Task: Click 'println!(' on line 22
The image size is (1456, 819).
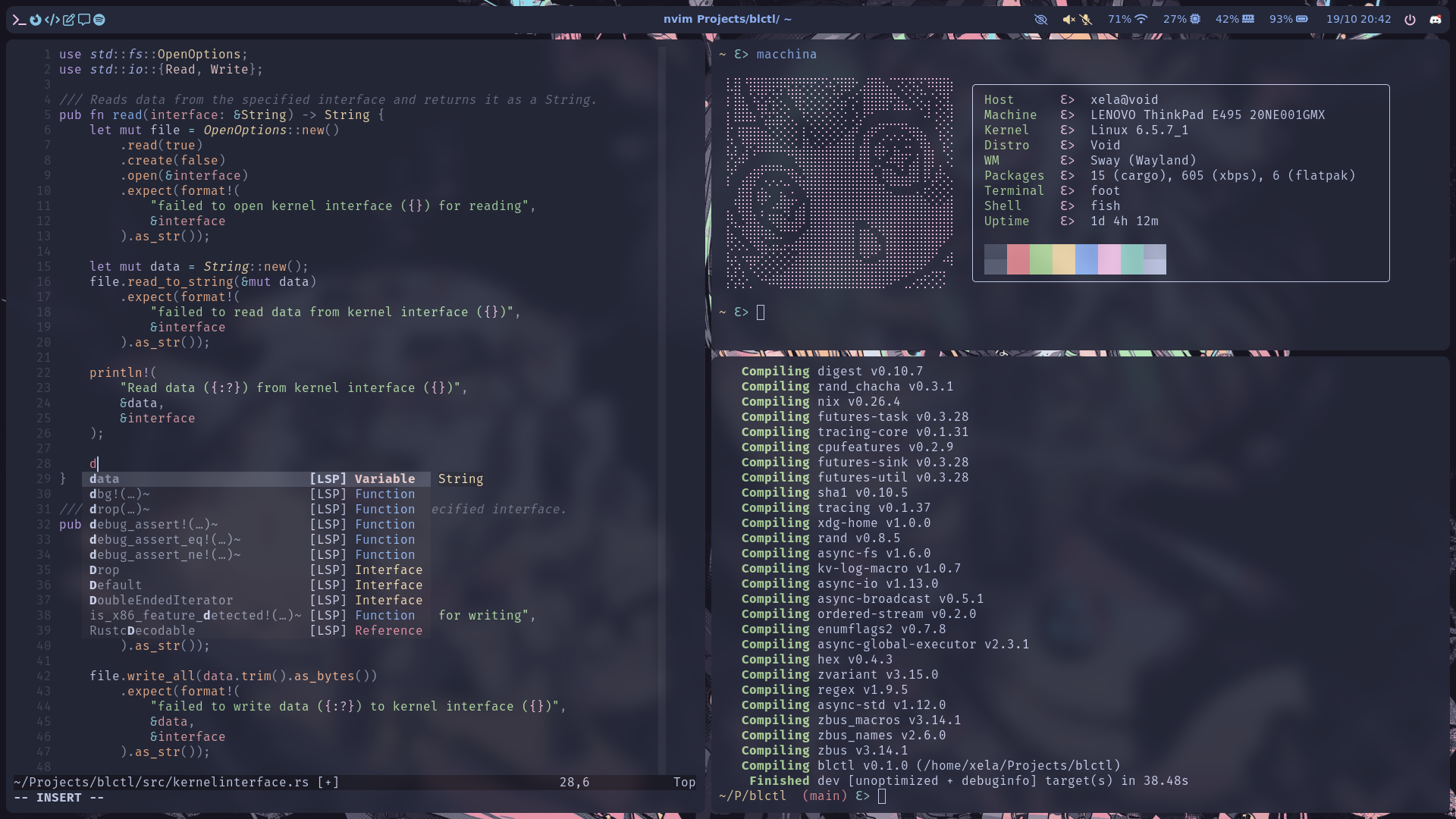Action: tap(123, 373)
